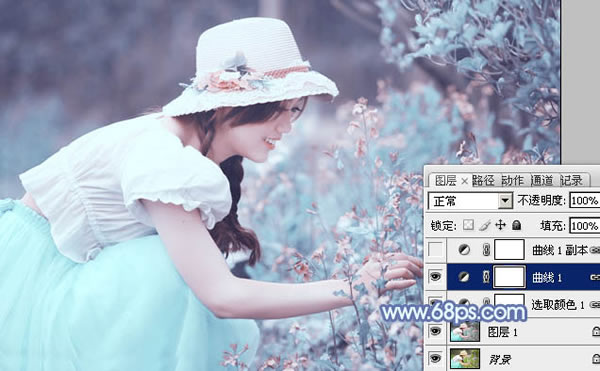Click link icon at right of 曲线 1 副本
600x371 pixels.
(x=595, y=250)
